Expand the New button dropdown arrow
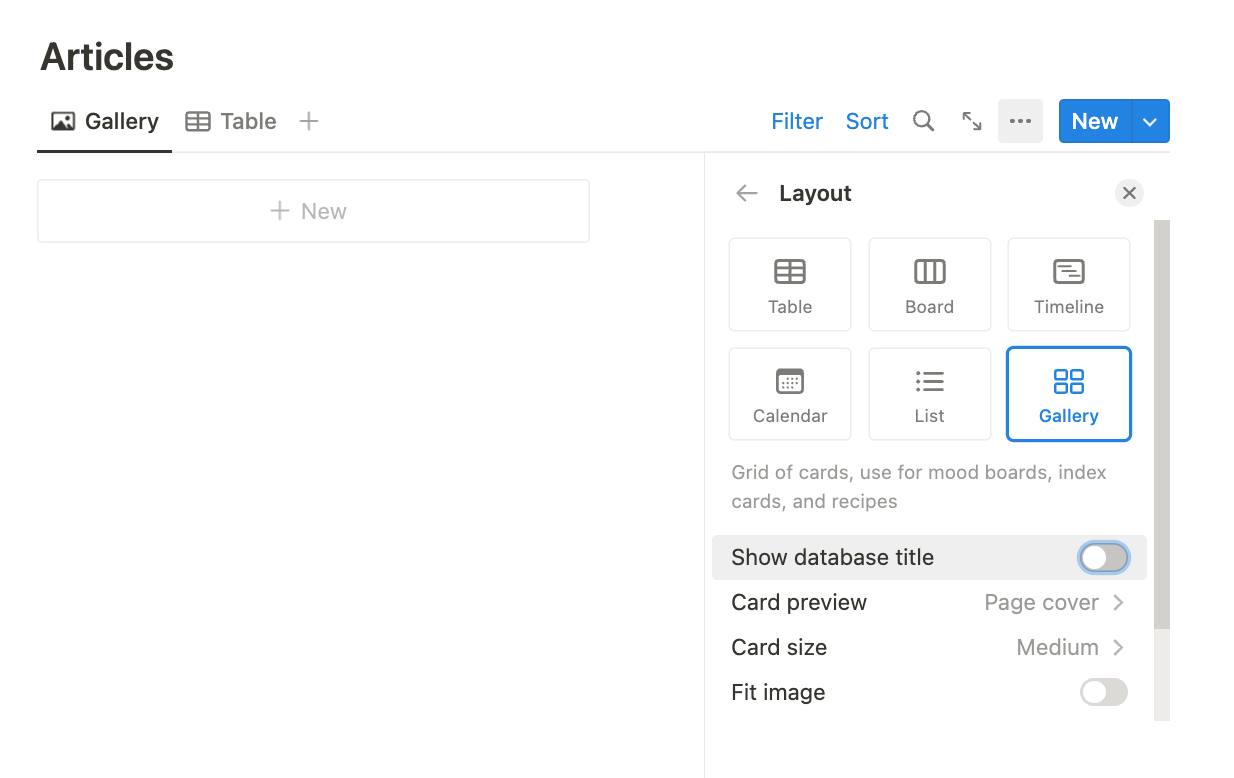 [x=1150, y=121]
